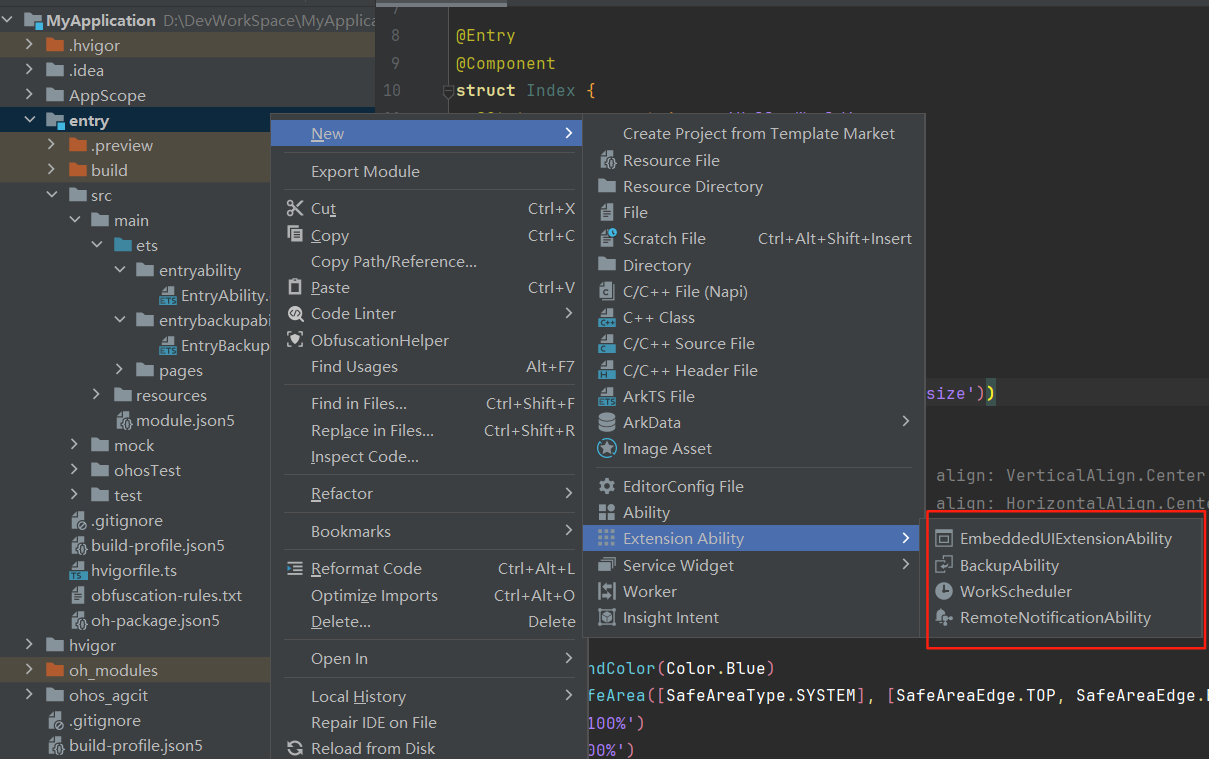Click the ObfuscationHelper icon
The height and width of the screenshot is (759, 1209).
coord(294,340)
